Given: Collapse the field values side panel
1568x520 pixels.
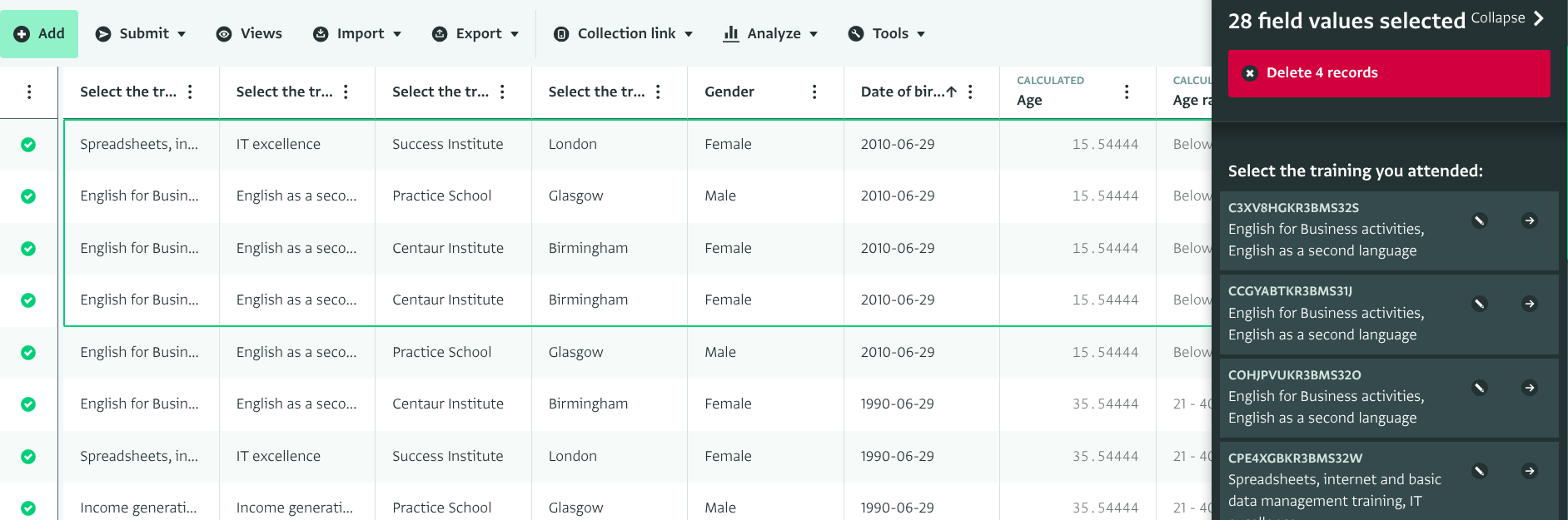Looking at the screenshot, I should point(1507,18).
